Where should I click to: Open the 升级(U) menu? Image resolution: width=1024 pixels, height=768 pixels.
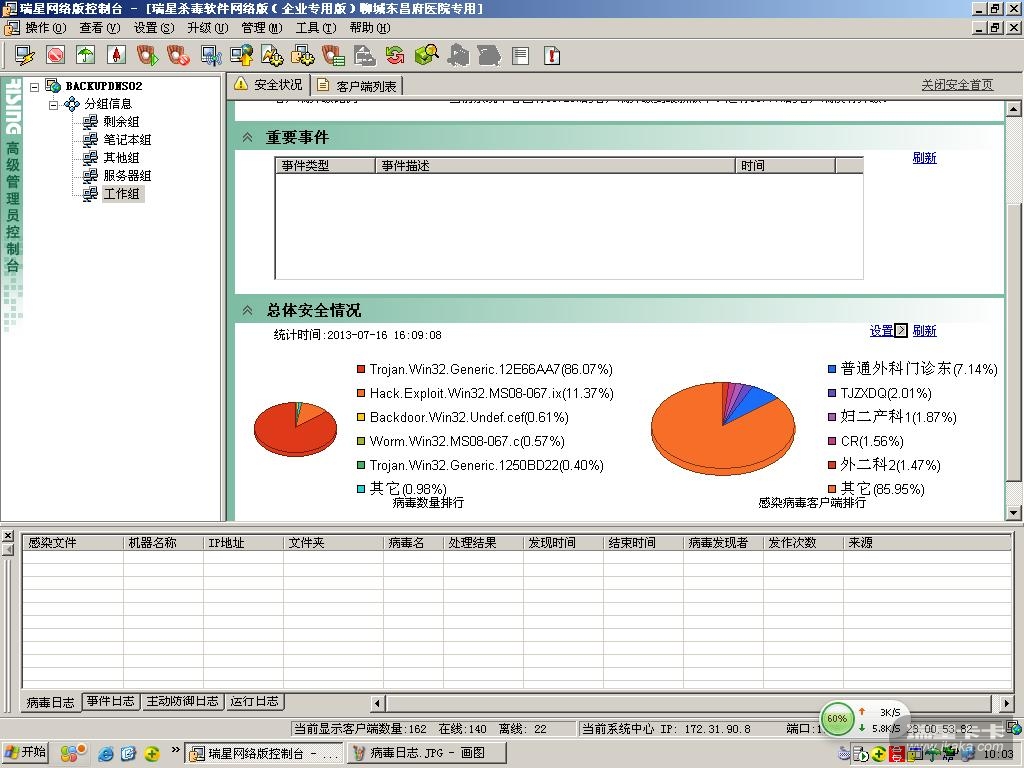click(208, 27)
